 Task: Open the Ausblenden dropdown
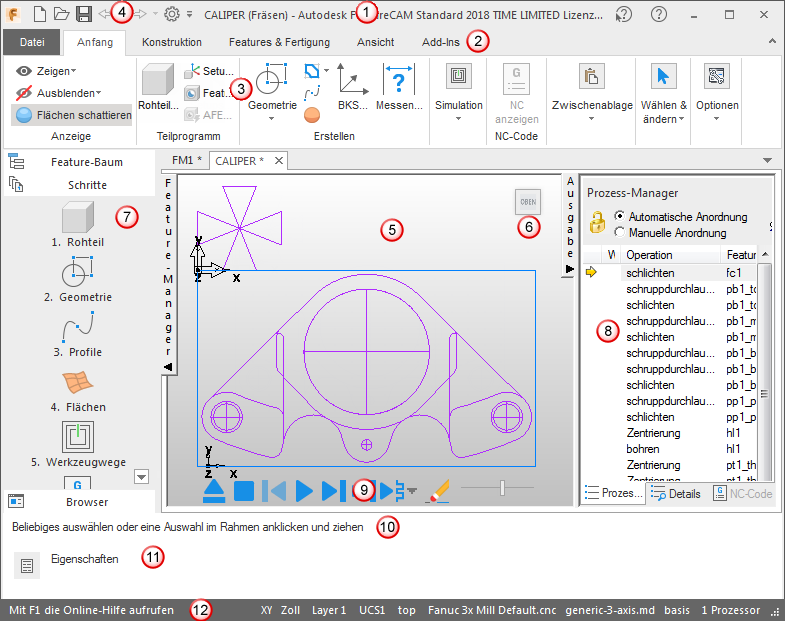point(58,93)
